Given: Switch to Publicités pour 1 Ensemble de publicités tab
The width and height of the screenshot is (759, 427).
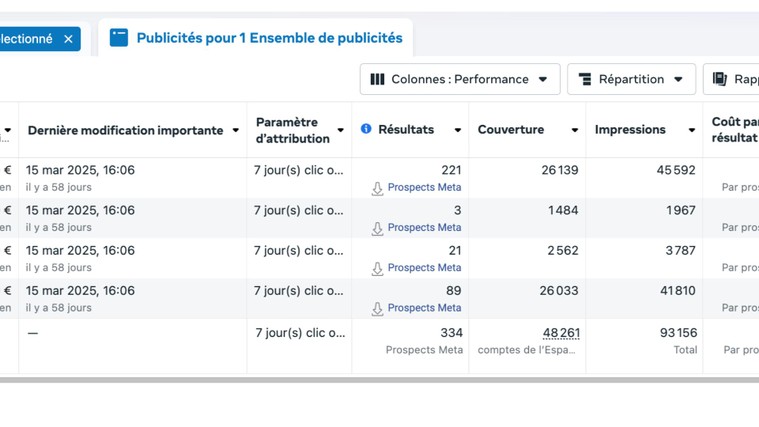Looking at the screenshot, I should pos(256,38).
